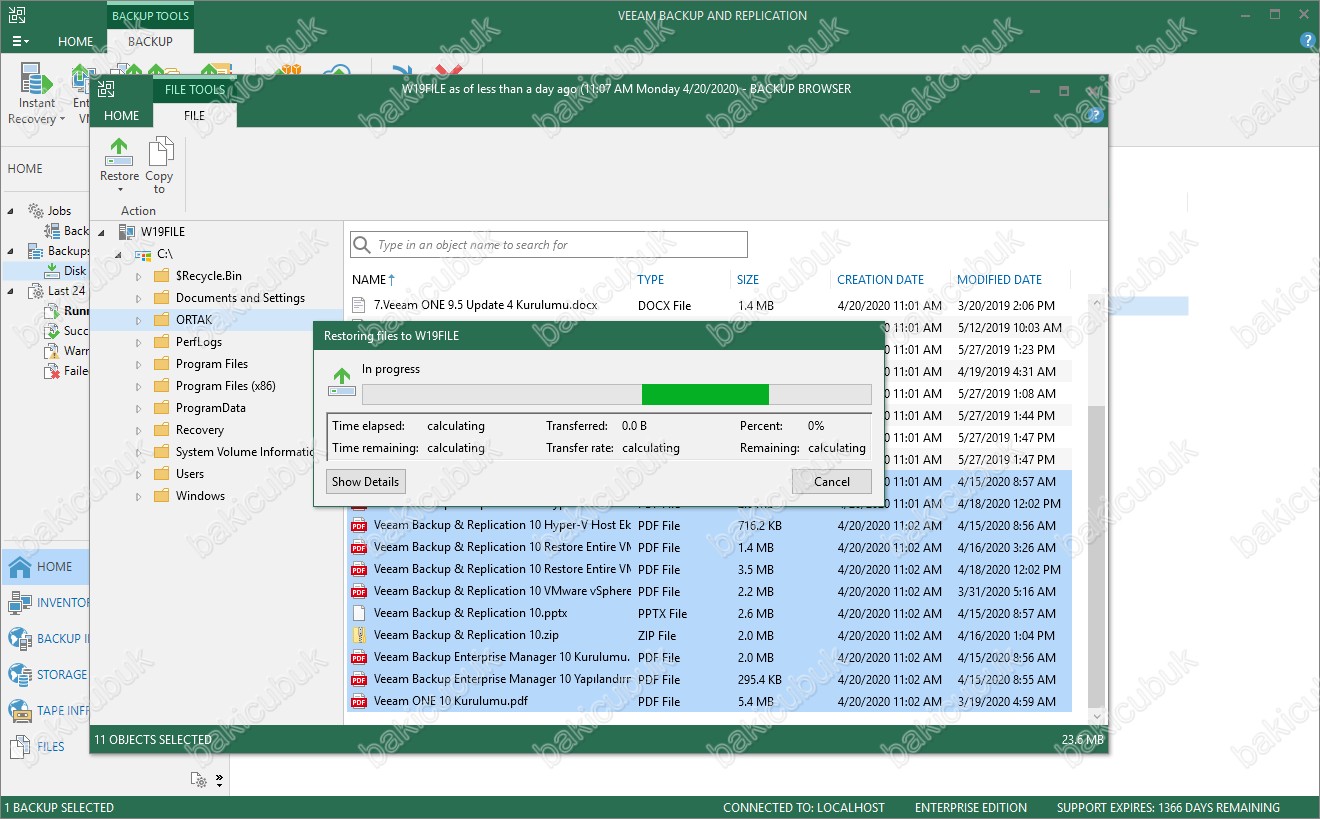This screenshot has width=1320, height=819.
Task: Sort by NAME column header
Action: 374,280
